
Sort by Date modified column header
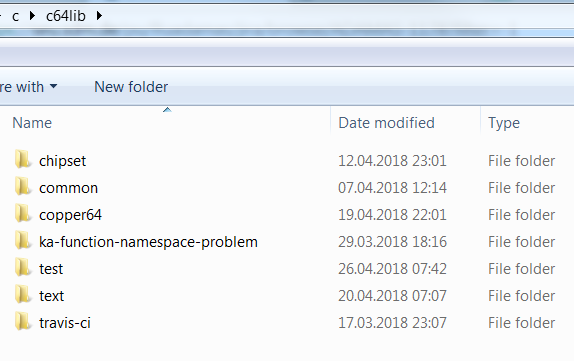click(x=405, y=123)
